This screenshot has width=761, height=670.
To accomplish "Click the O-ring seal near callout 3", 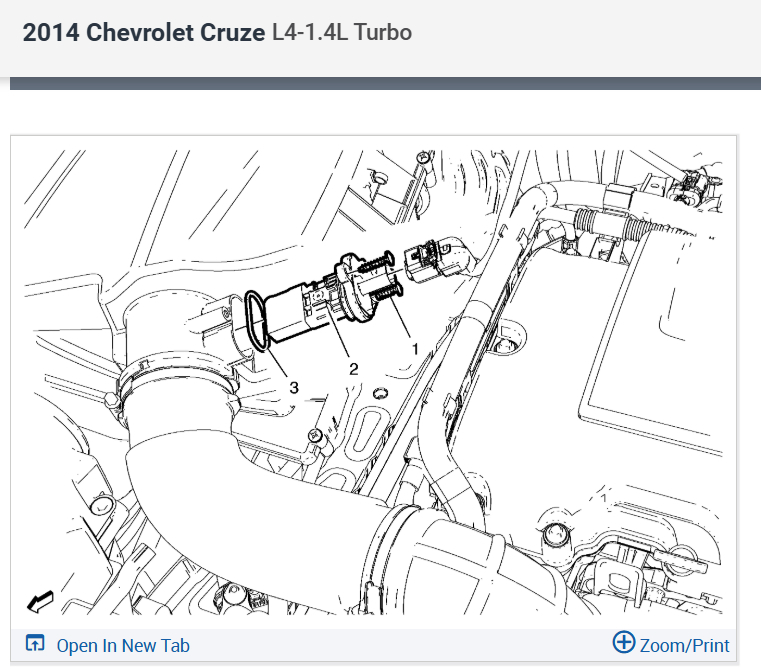I will [x=257, y=320].
